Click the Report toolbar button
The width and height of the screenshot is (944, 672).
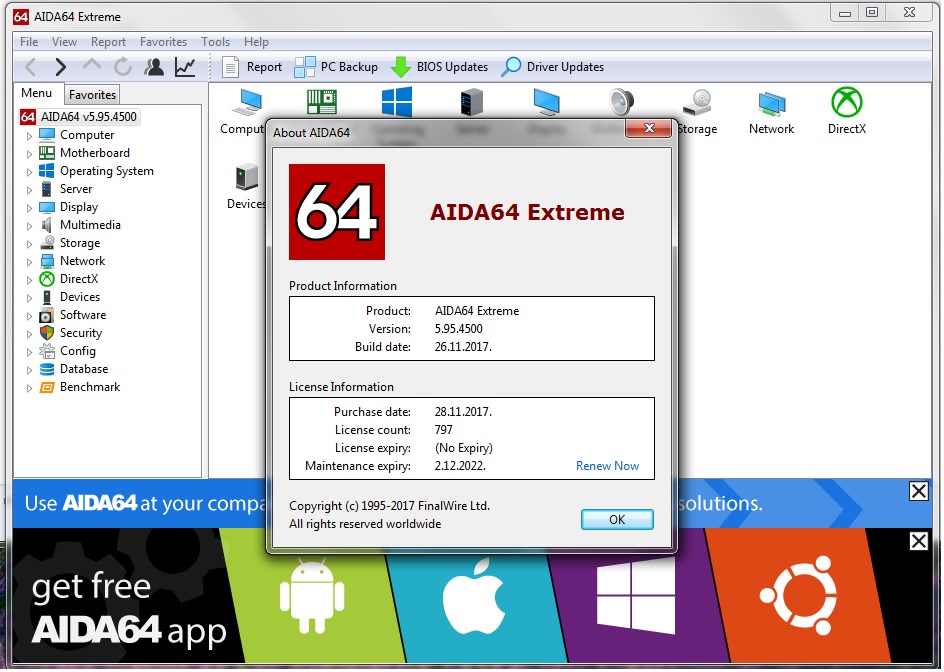252,67
